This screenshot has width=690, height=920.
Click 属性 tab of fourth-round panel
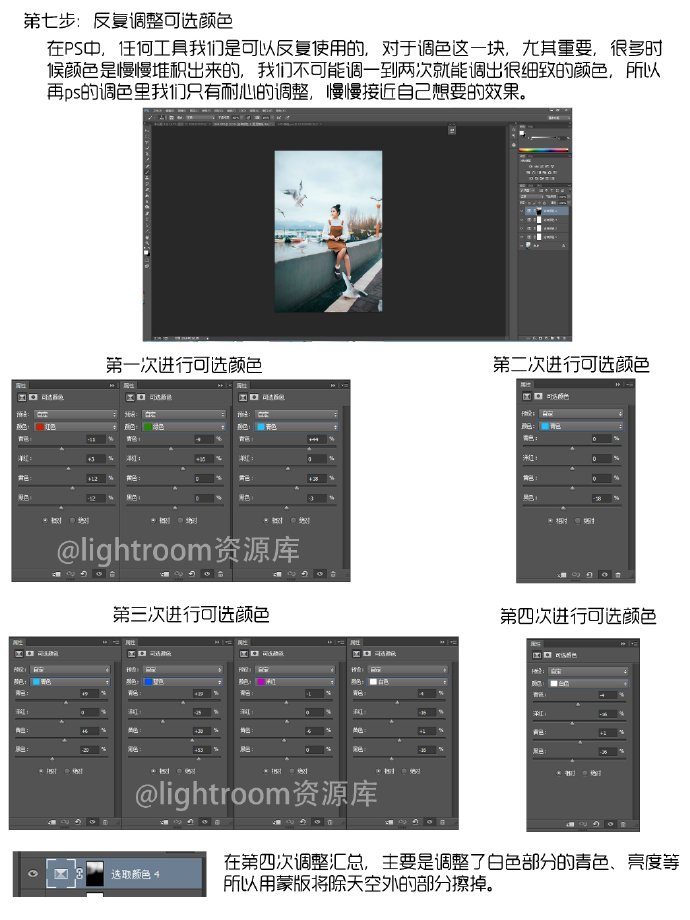536,644
